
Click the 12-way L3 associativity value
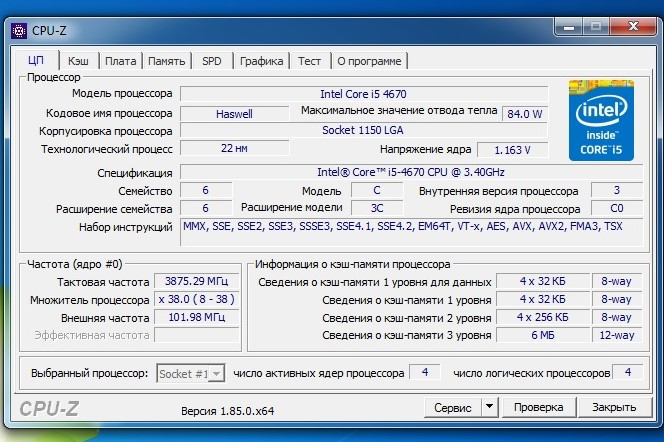click(x=617, y=335)
